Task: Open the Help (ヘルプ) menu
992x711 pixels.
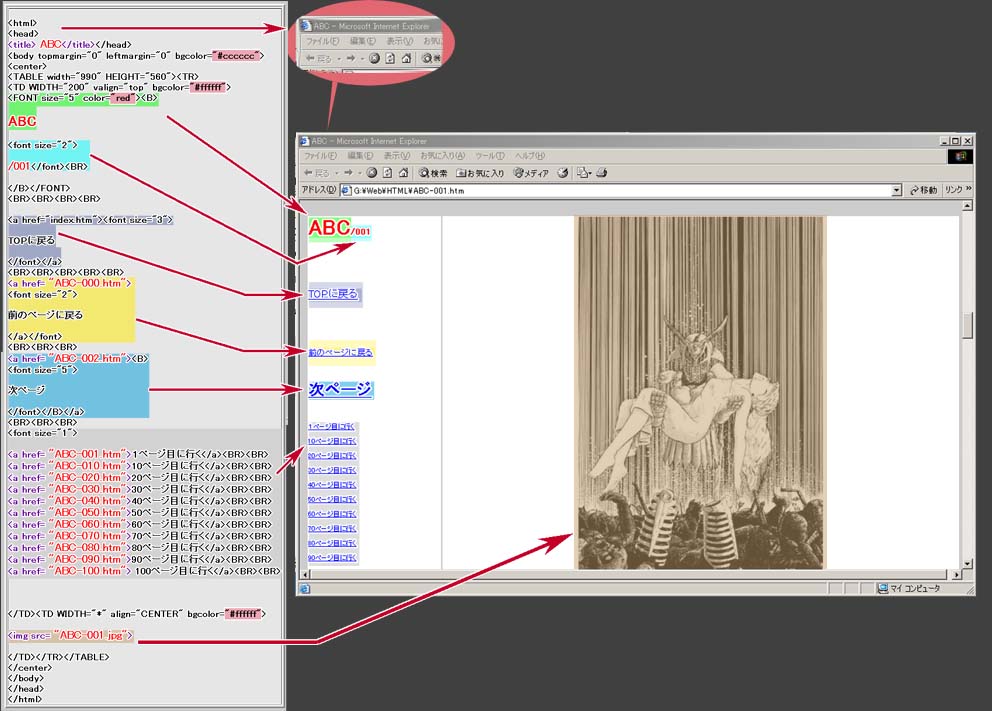Action: 530,156
